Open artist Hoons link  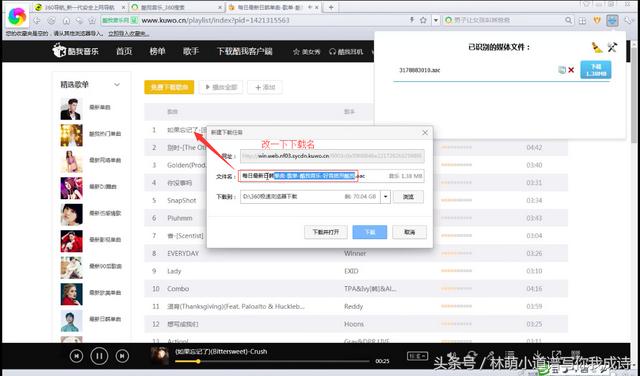coord(354,324)
